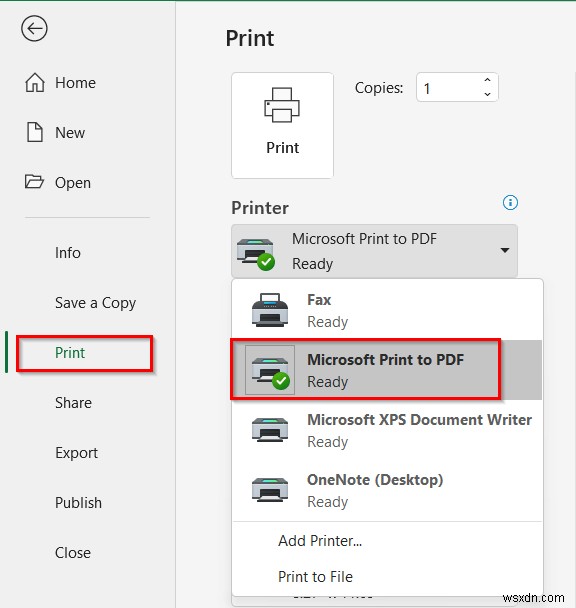Decrease copies with the down arrow
This screenshot has width=576, height=608.
[x=488, y=94]
